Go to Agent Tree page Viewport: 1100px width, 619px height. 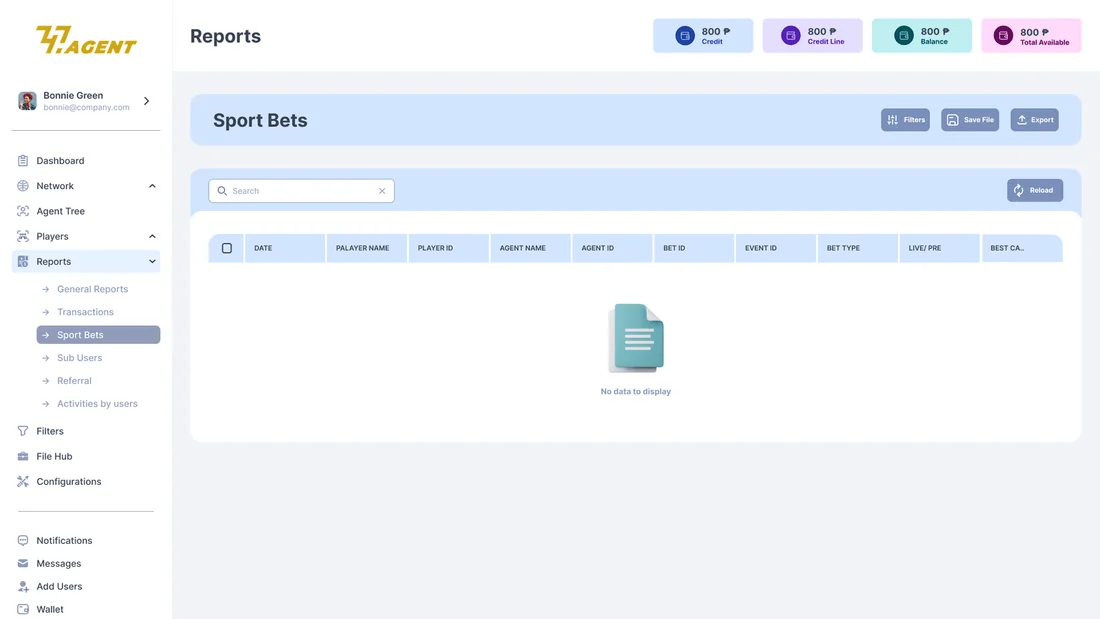click(x=60, y=211)
